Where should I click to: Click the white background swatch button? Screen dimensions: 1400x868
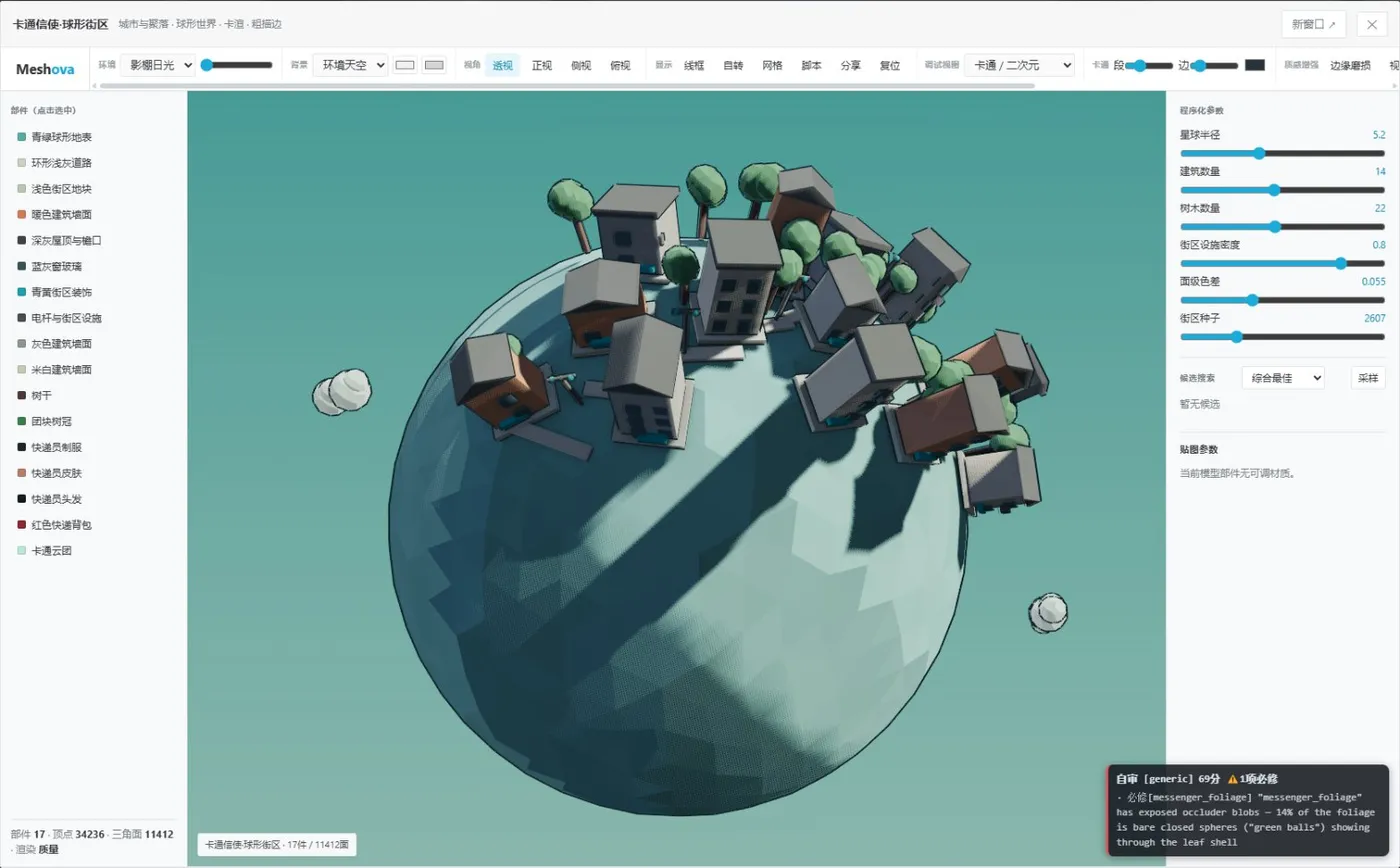click(405, 65)
